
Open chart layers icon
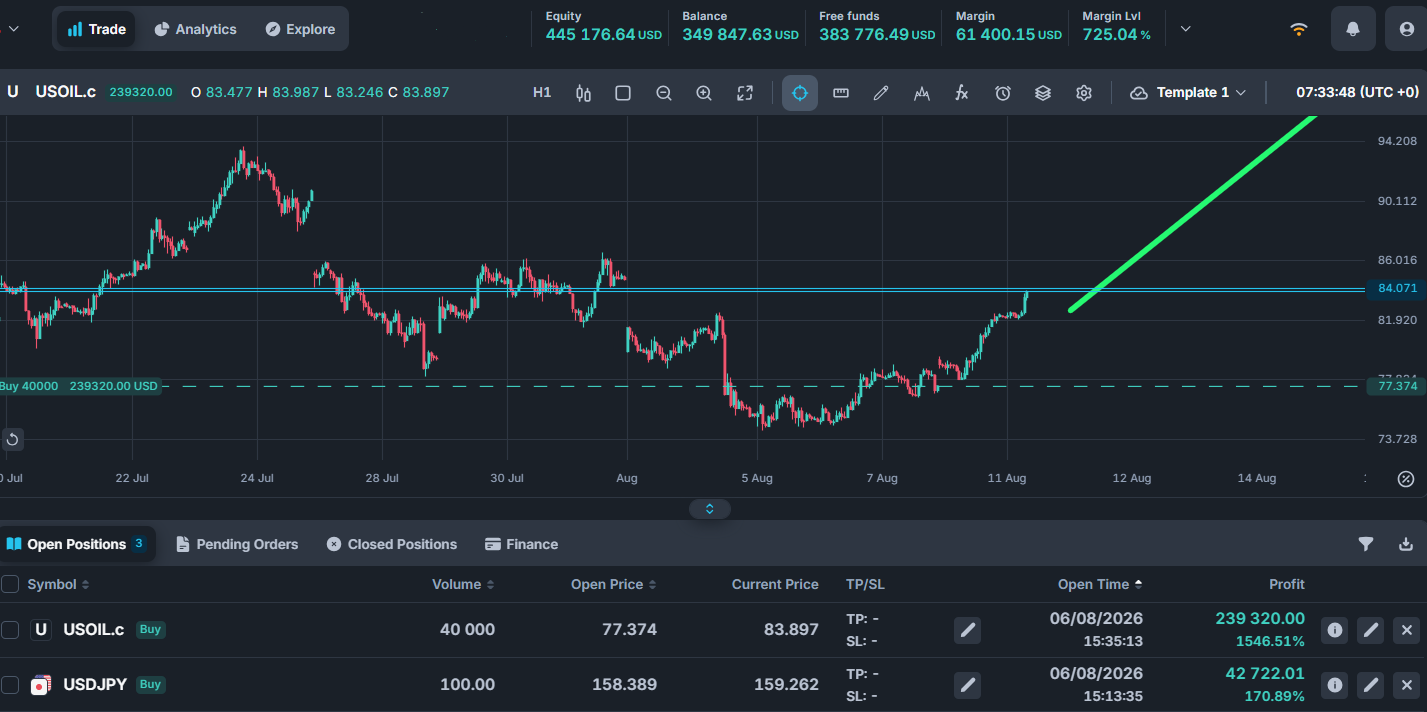pyautogui.click(x=1043, y=93)
